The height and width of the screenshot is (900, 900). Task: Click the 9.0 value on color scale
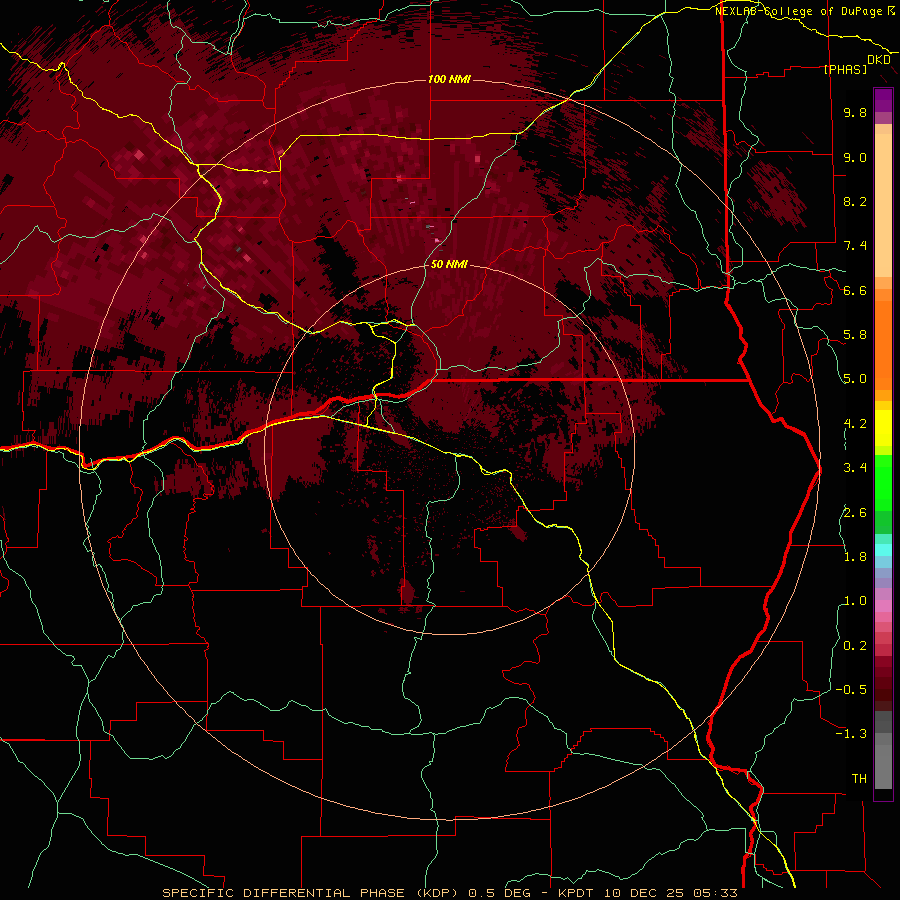tap(855, 157)
